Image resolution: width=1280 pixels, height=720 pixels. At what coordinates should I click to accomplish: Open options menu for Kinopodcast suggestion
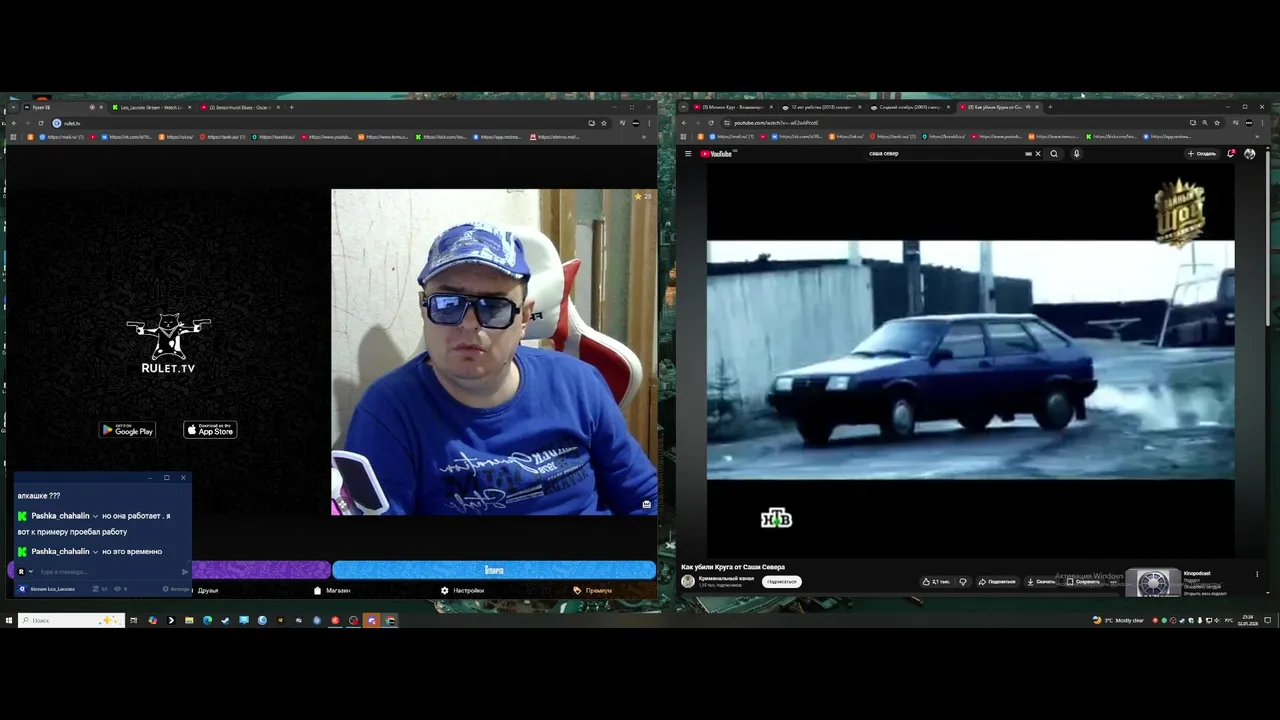coord(1257,574)
